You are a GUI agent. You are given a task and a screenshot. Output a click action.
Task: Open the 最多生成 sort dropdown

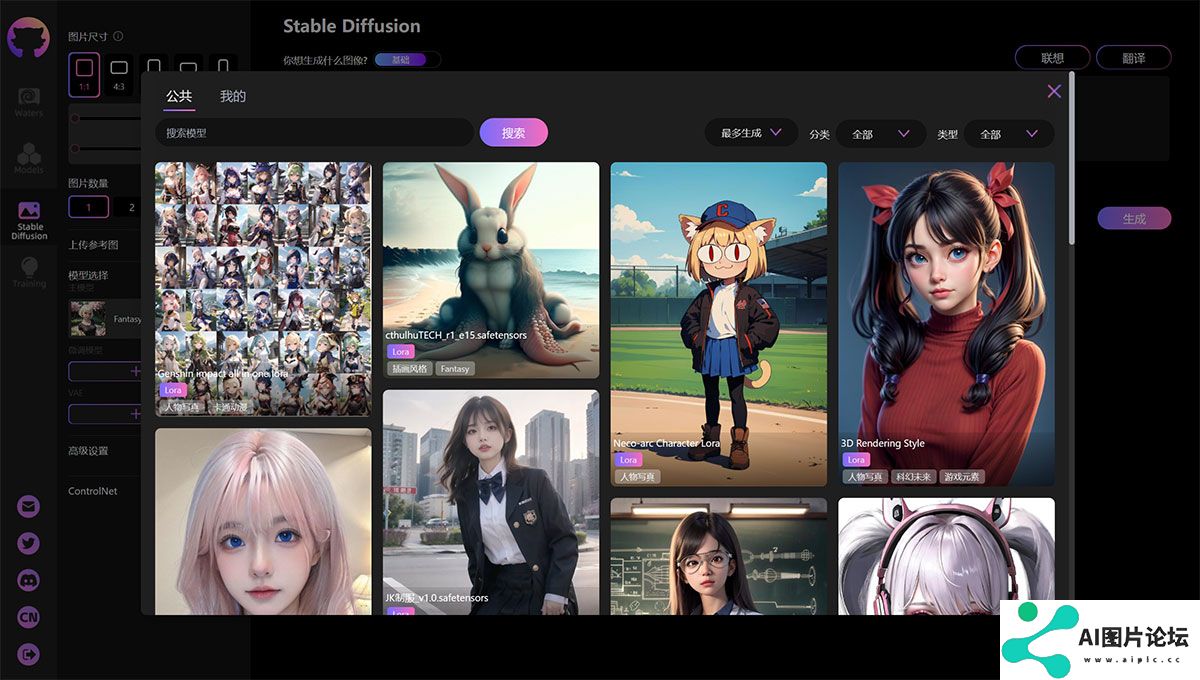[x=751, y=133]
